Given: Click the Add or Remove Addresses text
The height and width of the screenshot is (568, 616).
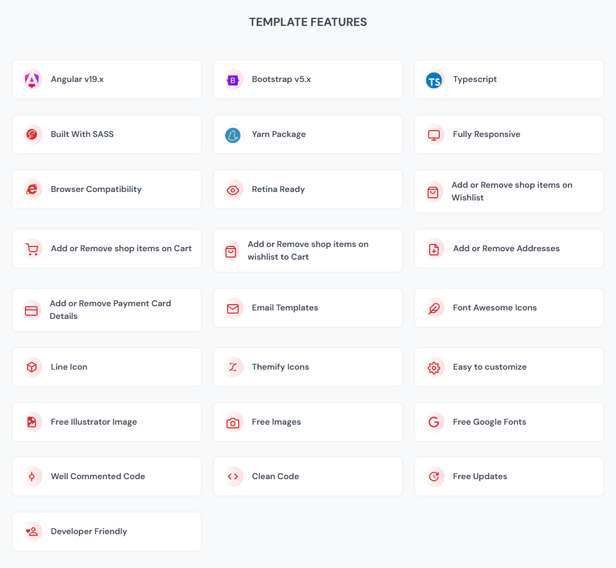Looking at the screenshot, I should (506, 249).
